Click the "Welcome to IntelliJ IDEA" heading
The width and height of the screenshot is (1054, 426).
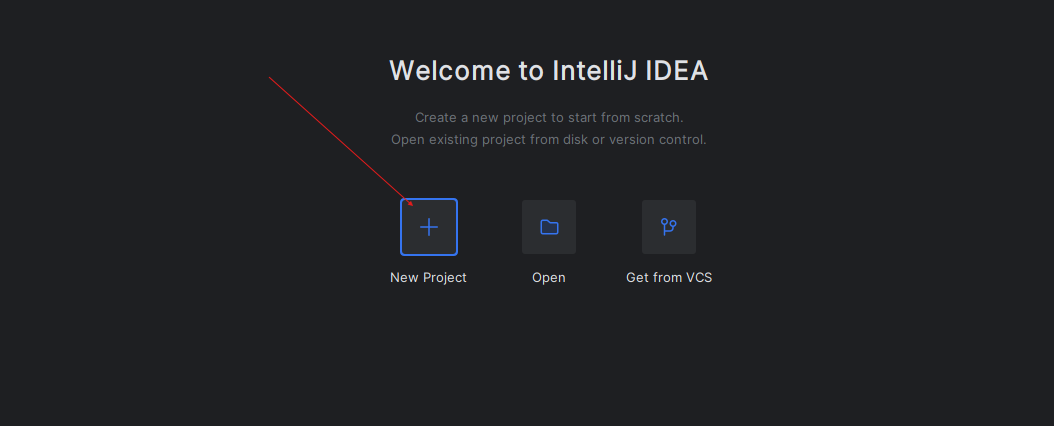pos(549,71)
